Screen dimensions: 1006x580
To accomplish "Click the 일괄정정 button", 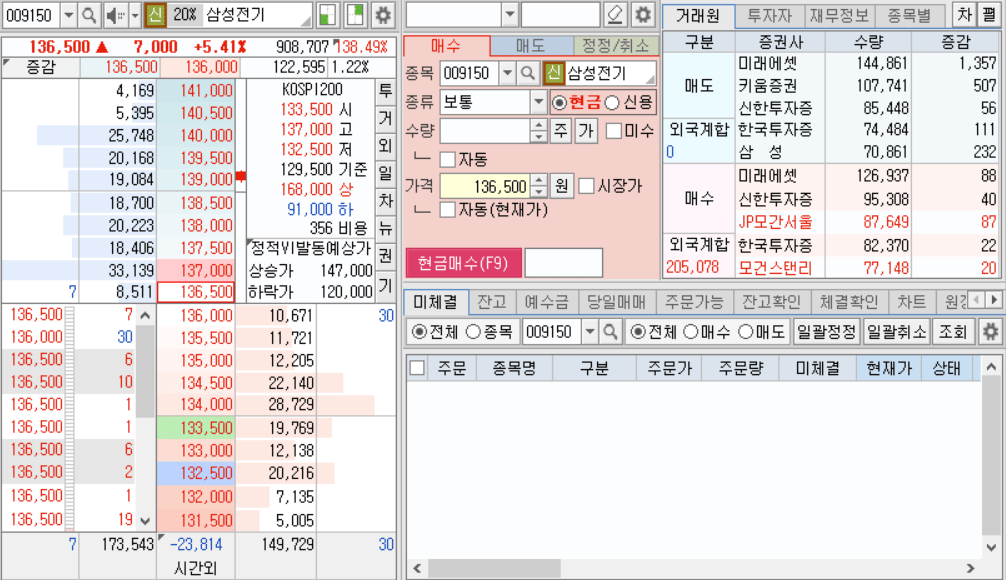I will [x=826, y=332].
